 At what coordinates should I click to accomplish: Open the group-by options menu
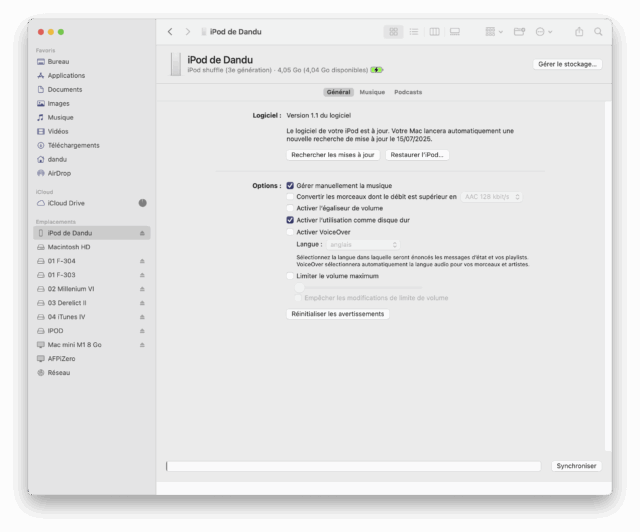tap(494, 32)
